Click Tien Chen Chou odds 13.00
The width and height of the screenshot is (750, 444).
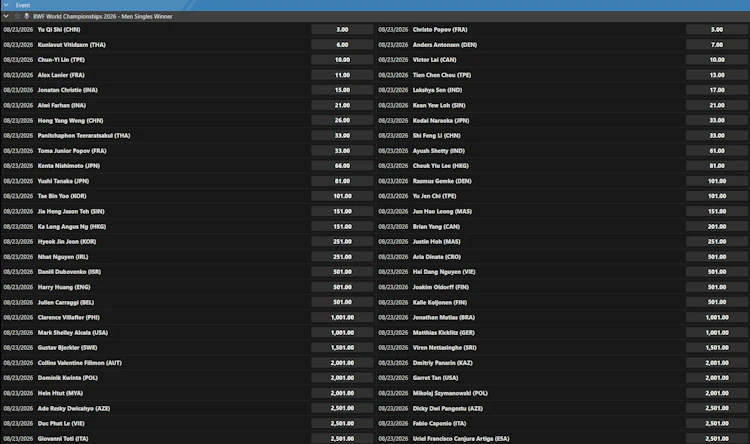[717, 75]
